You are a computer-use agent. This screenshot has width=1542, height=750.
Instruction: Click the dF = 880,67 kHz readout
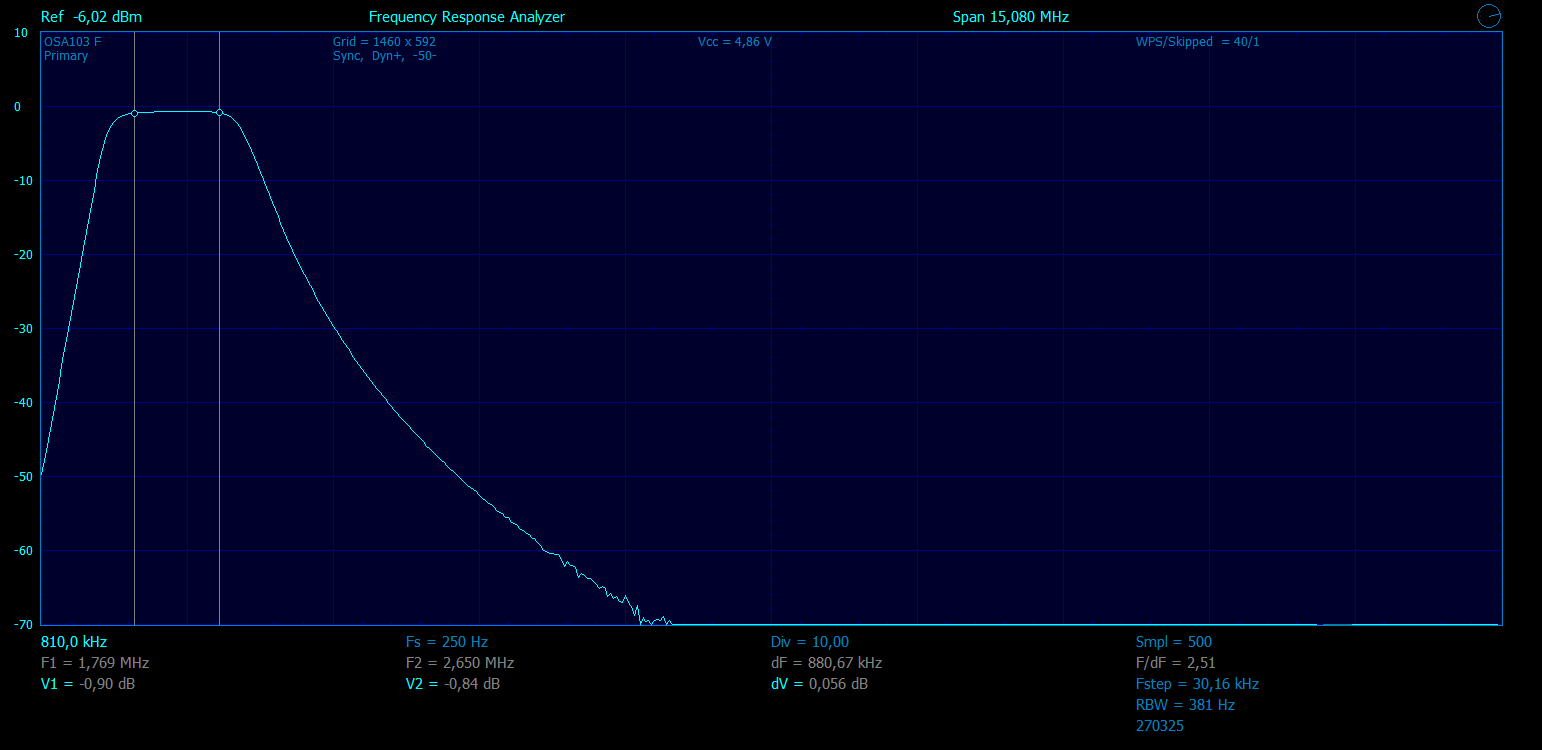826,663
